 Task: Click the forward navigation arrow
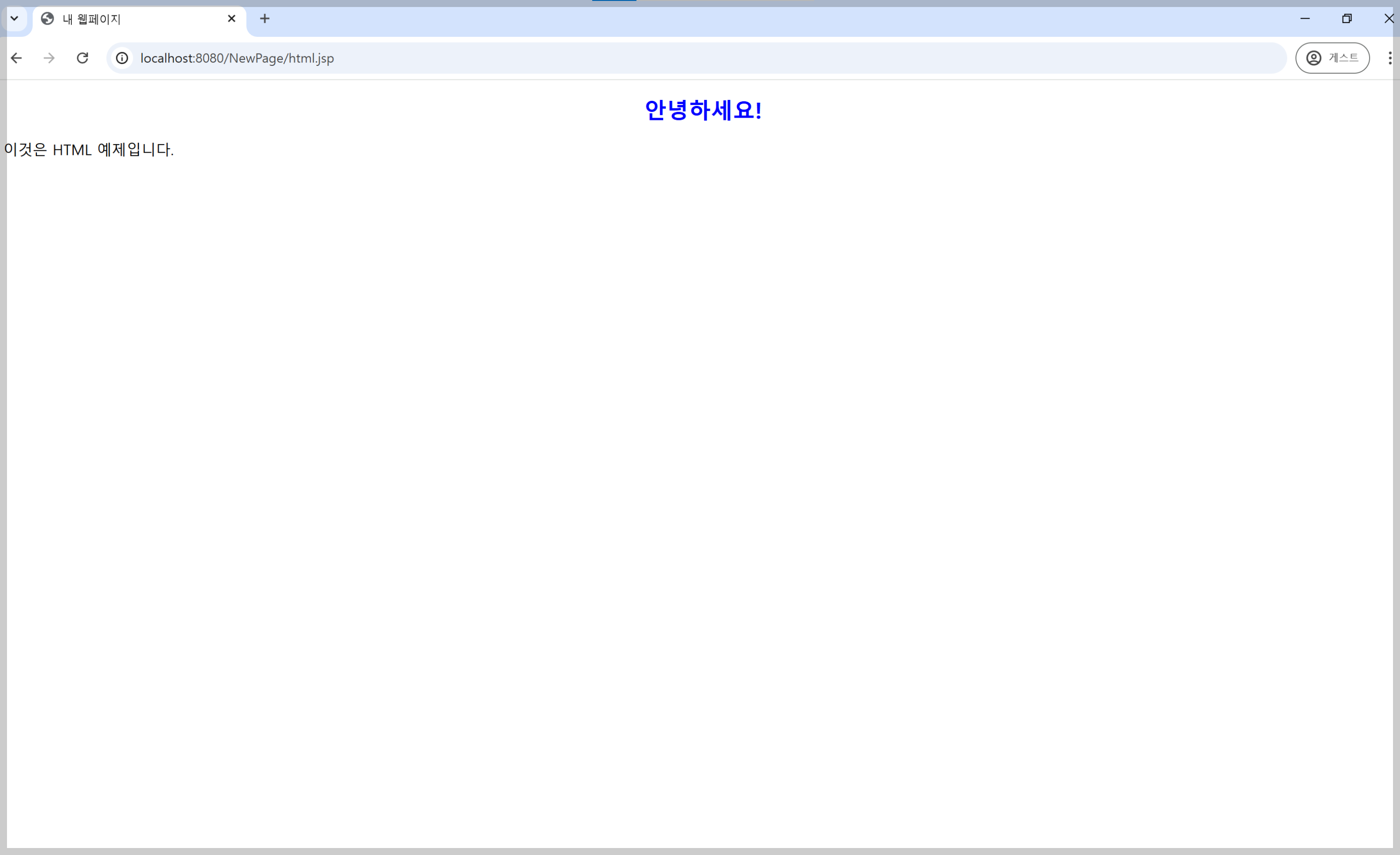[49, 58]
